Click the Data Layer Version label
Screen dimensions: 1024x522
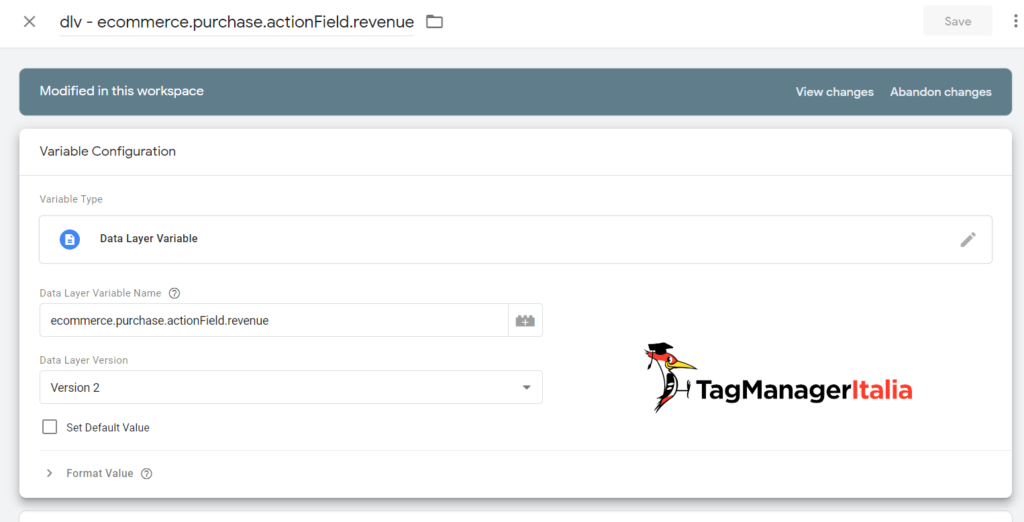click(84, 360)
